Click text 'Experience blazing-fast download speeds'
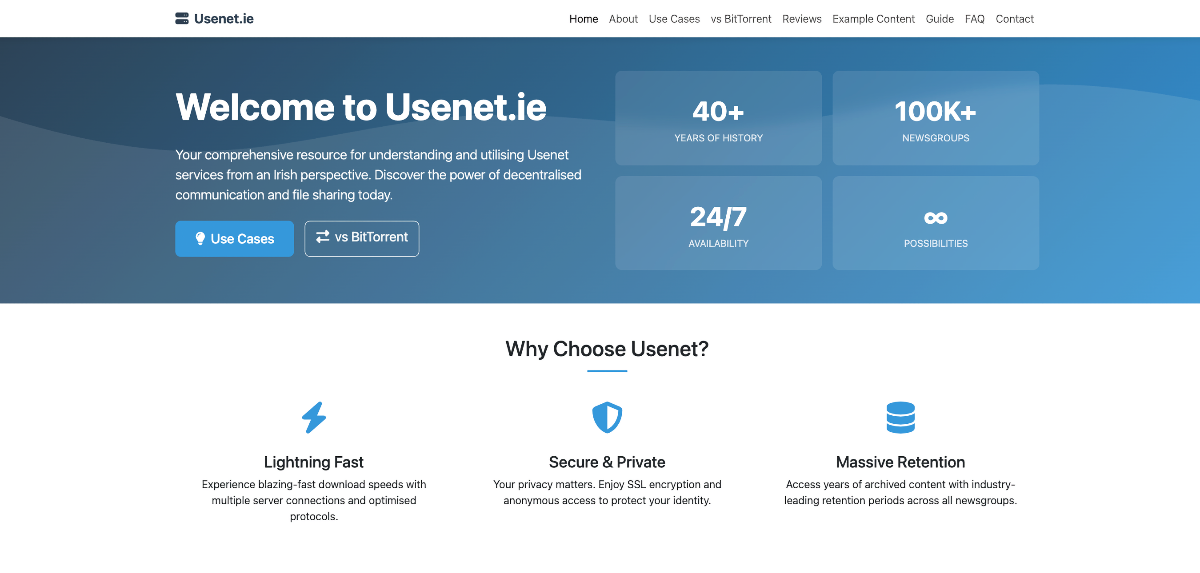Image resolution: width=1200 pixels, height=573 pixels. tap(314, 500)
